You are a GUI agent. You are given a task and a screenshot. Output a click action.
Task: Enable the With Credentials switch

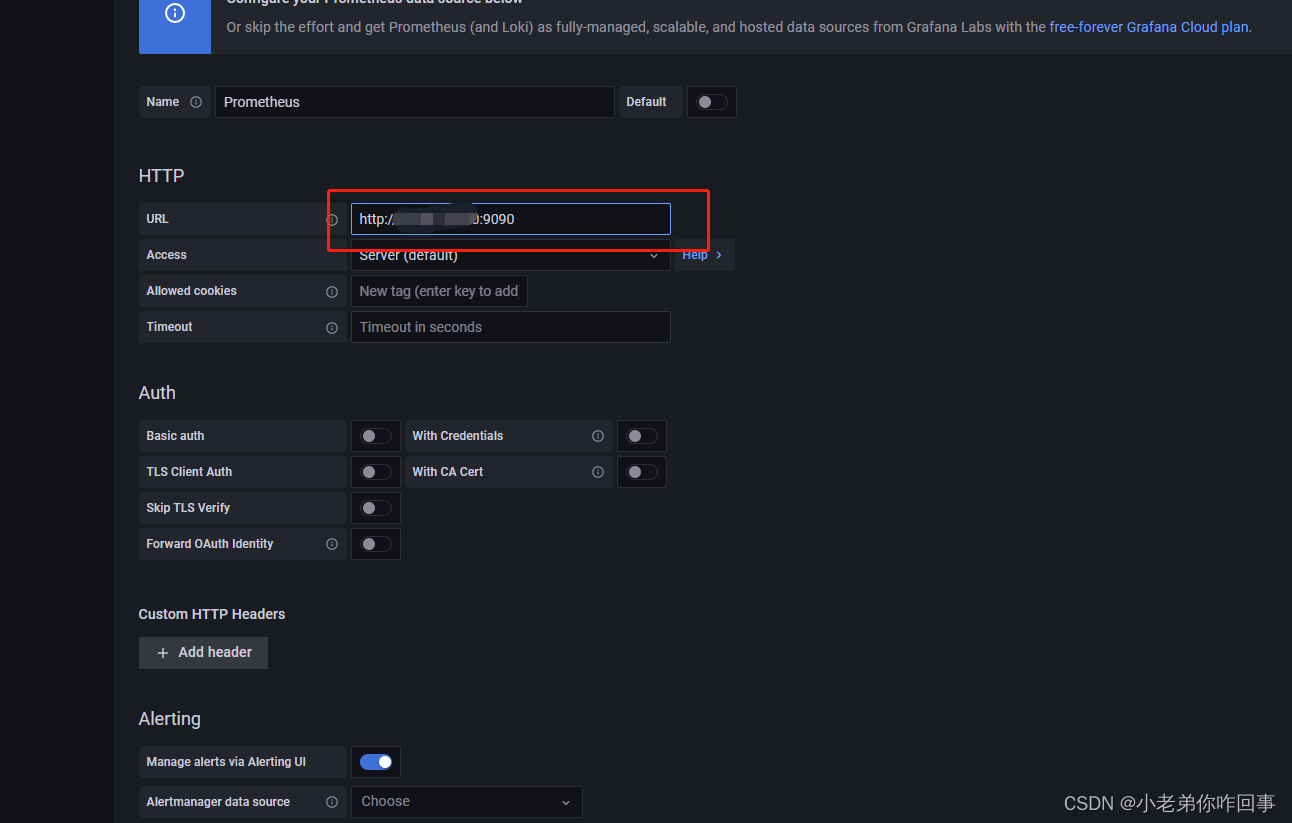click(x=642, y=436)
